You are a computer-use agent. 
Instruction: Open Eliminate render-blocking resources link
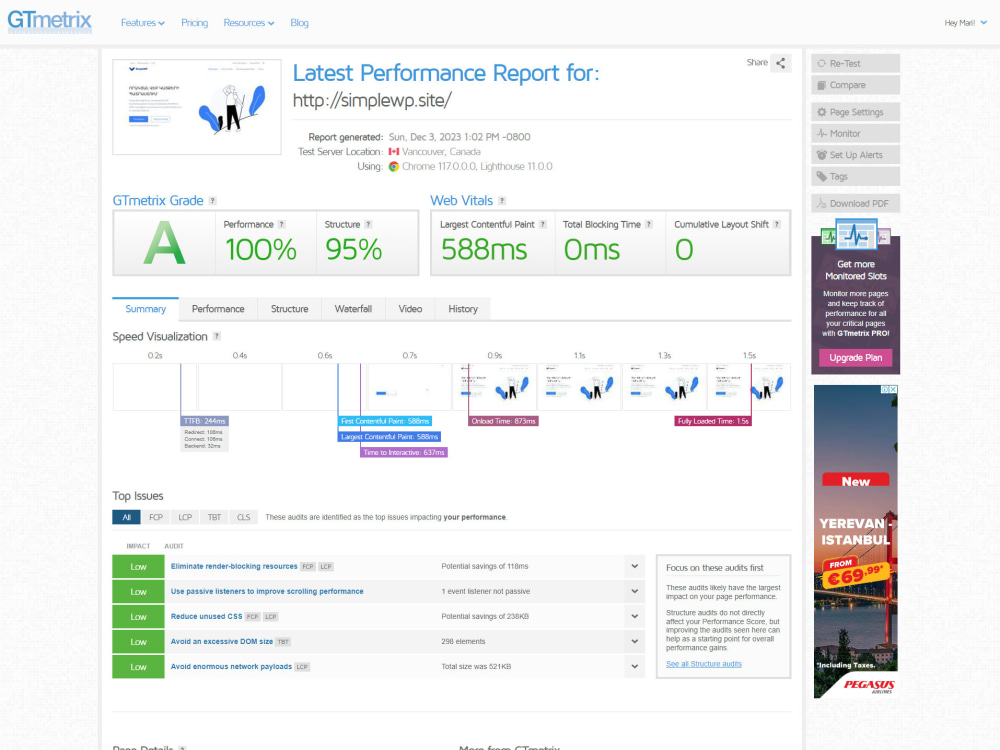(234, 566)
